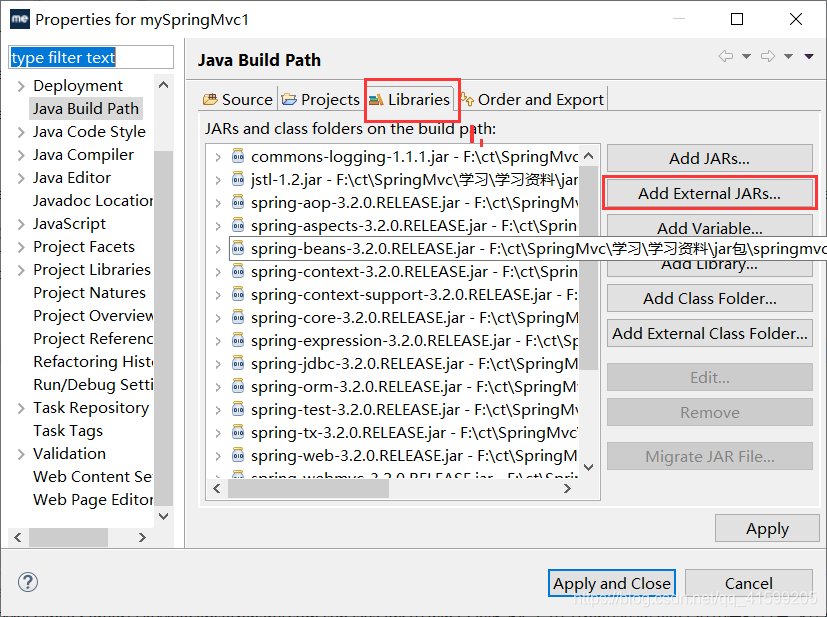Screen dimensions: 827x617
Task: Click the Add JARs... button
Action: click(x=709, y=158)
